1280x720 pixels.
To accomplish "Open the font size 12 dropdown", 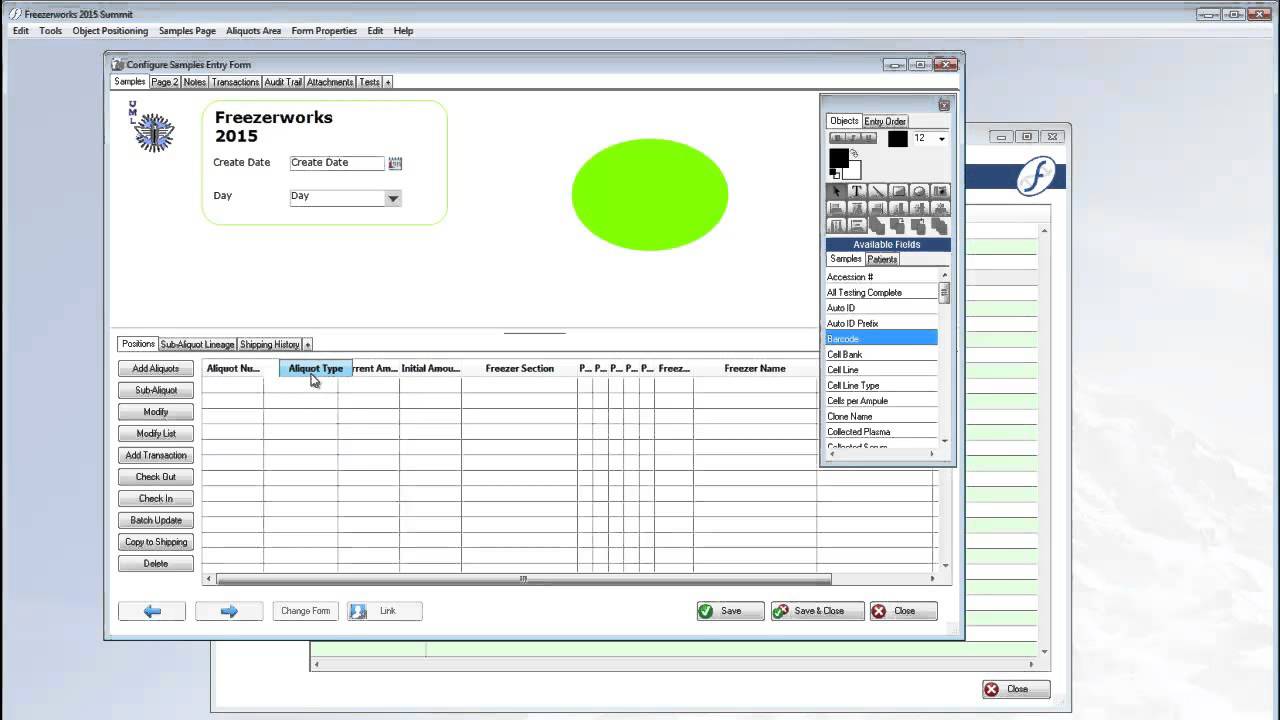I will click(941, 139).
